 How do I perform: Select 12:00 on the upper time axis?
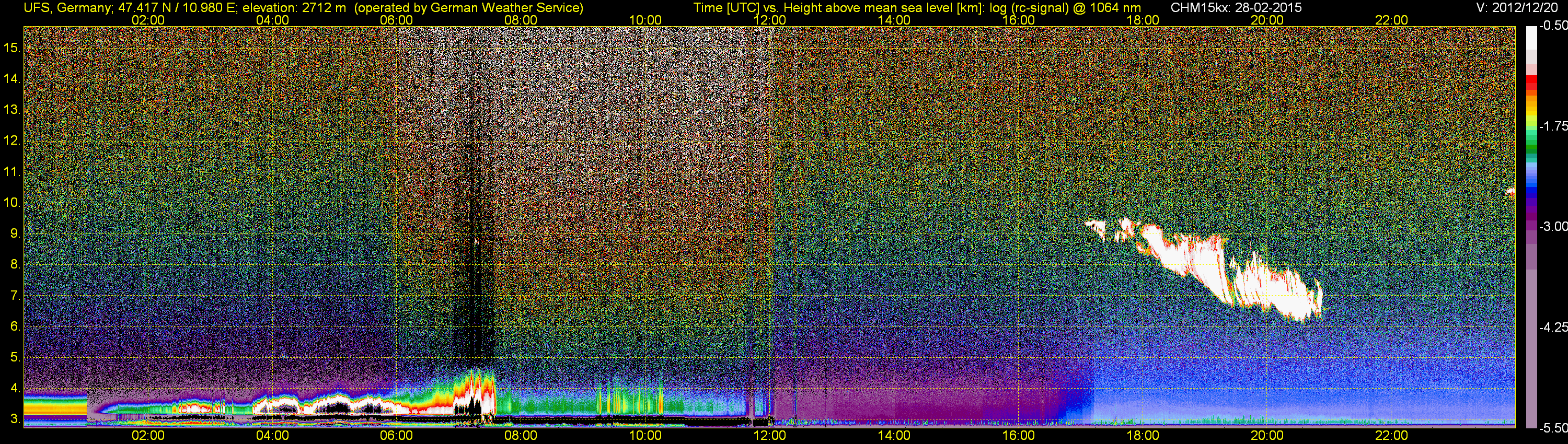point(769,20)
